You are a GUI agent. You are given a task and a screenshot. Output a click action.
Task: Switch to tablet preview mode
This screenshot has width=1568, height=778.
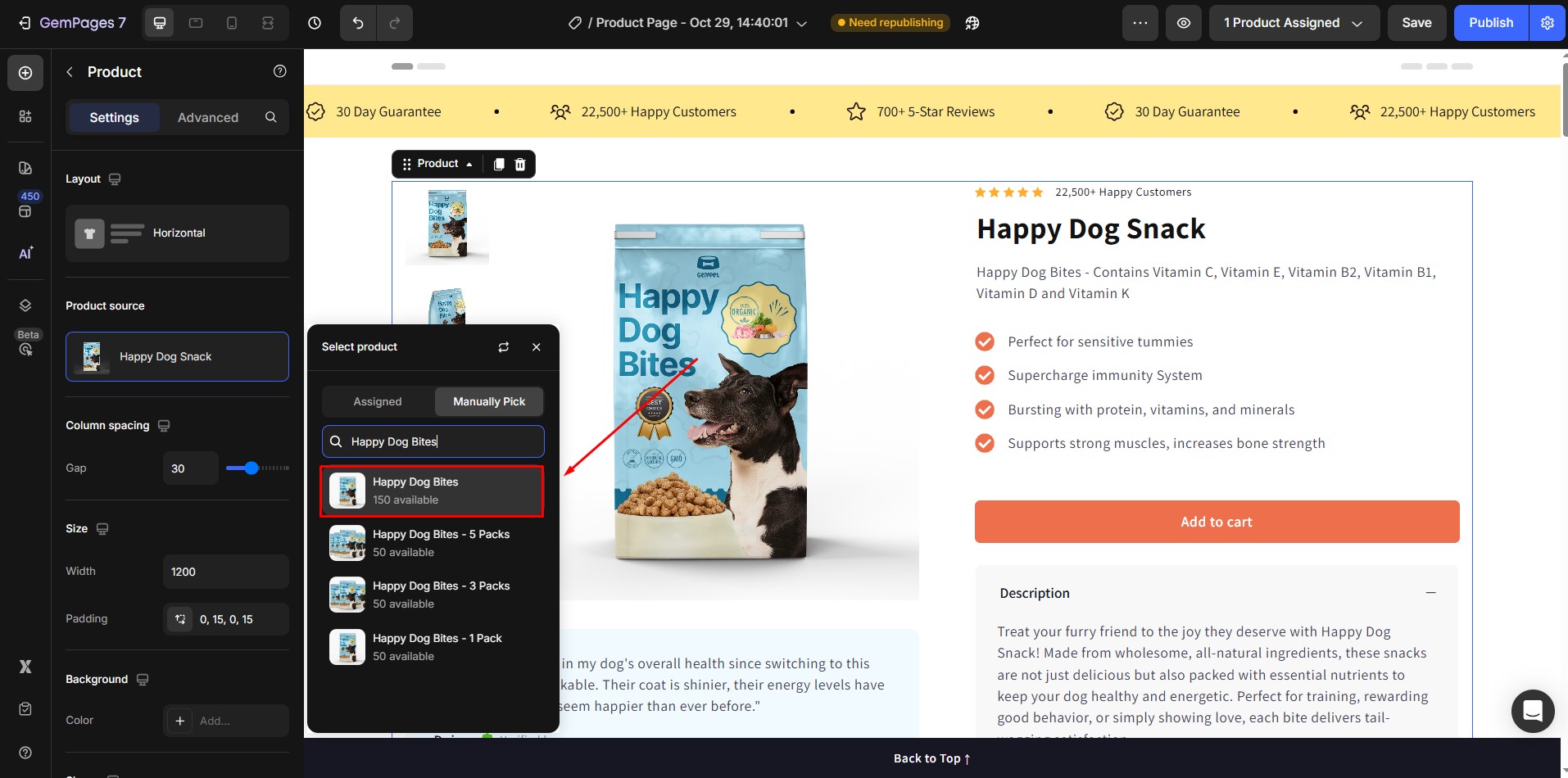pos(196,23)
